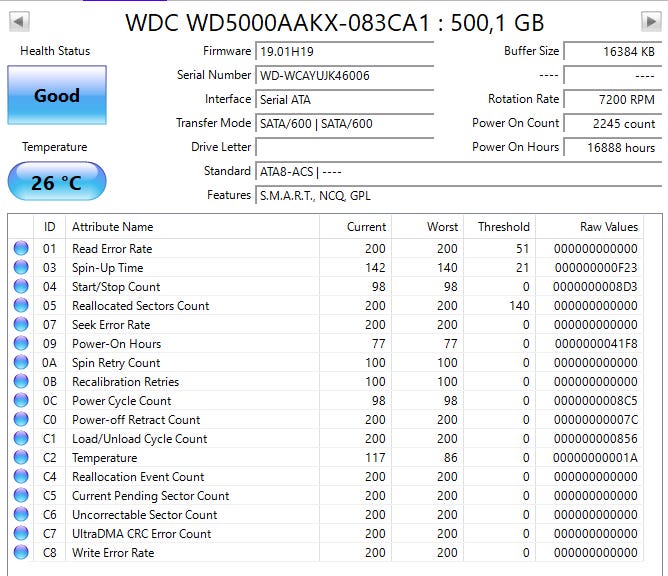This screenshot has width=668, height=576.
Task: Click the 26 °C temperature indicator
Action: click(57, 181)
